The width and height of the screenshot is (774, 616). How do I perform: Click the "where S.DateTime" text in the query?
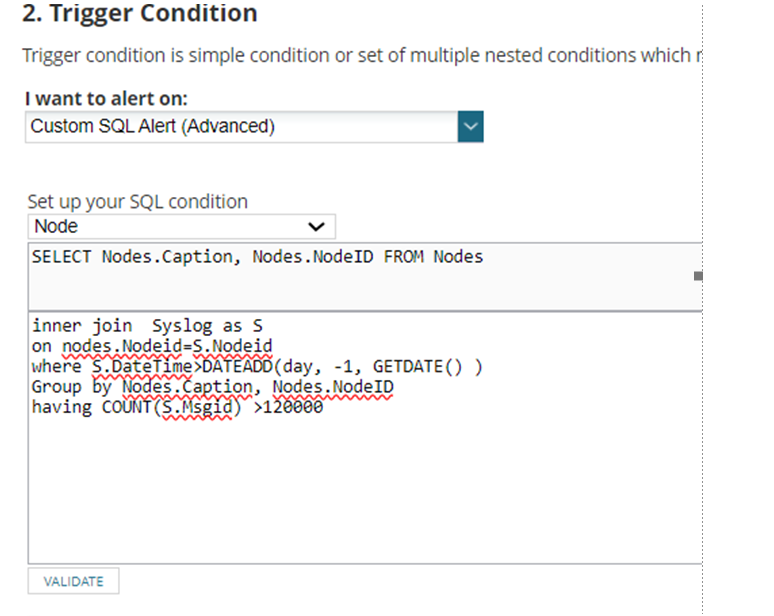tap(115, 366)
